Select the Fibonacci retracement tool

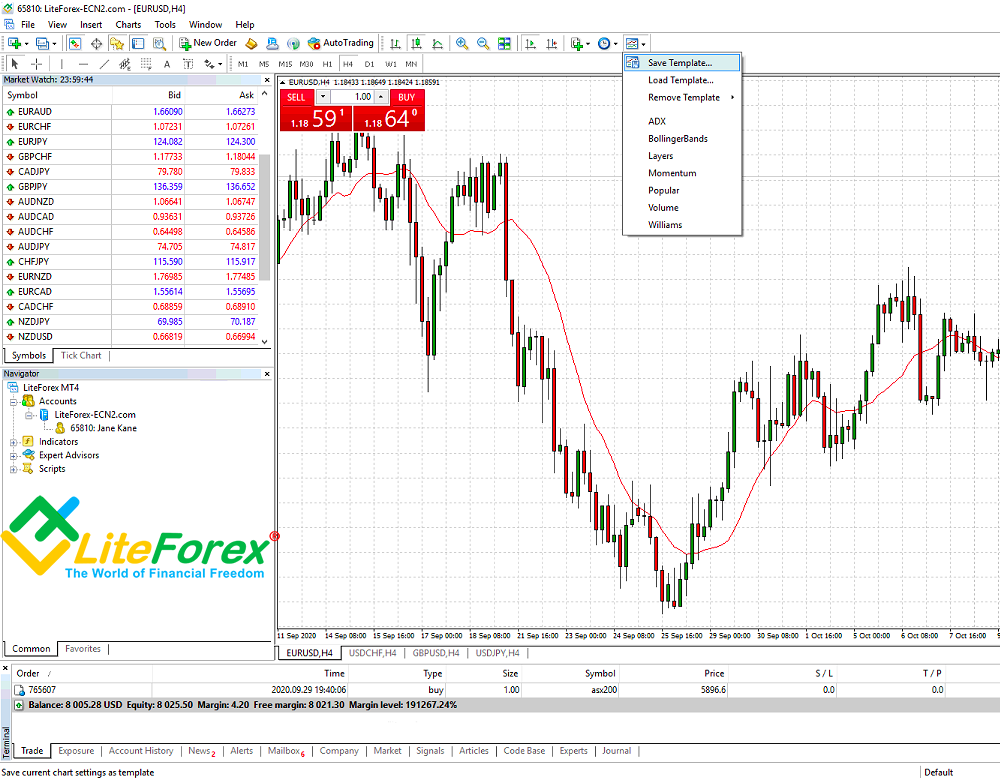pos(146,64)
